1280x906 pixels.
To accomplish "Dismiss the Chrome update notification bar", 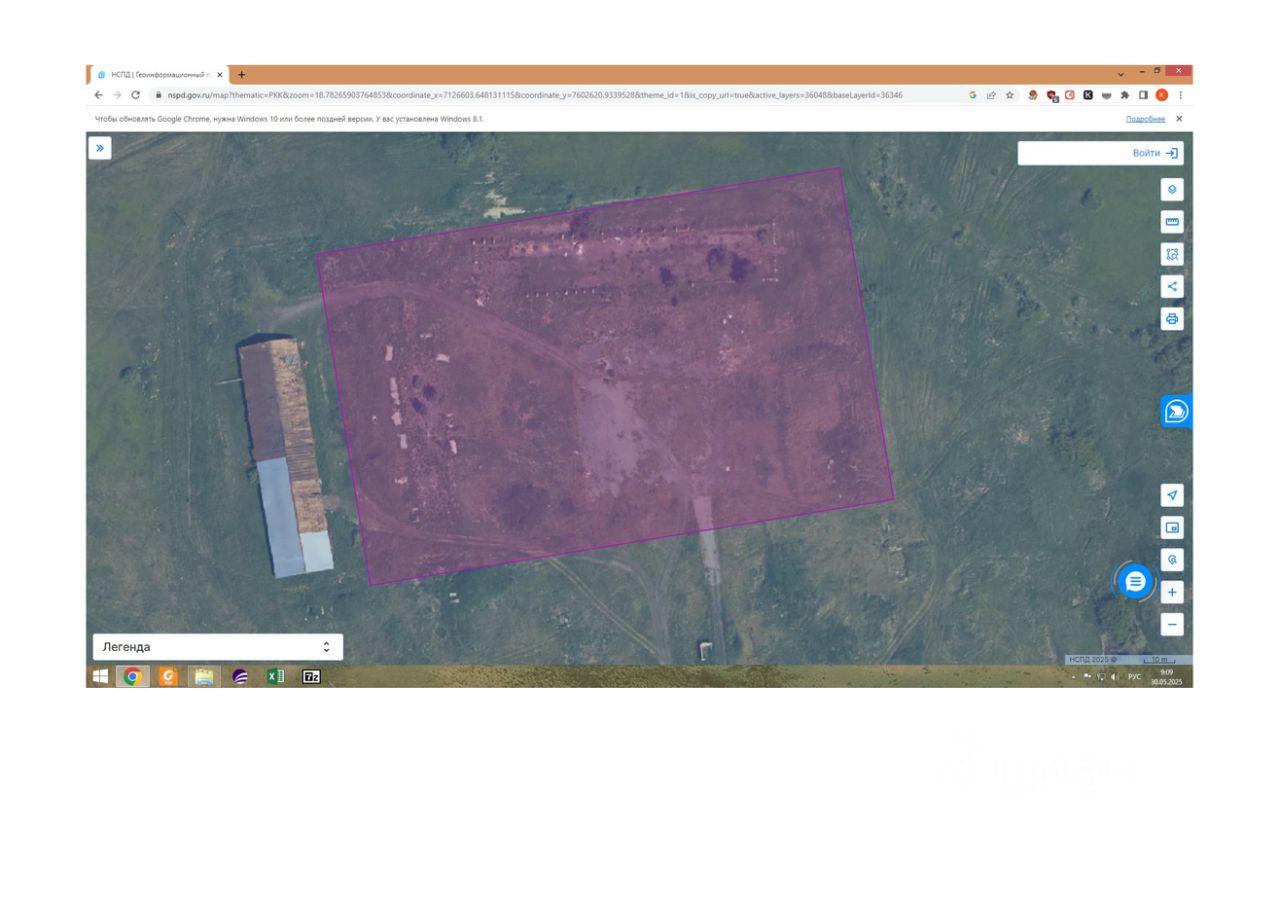I will pos(1179,119).
